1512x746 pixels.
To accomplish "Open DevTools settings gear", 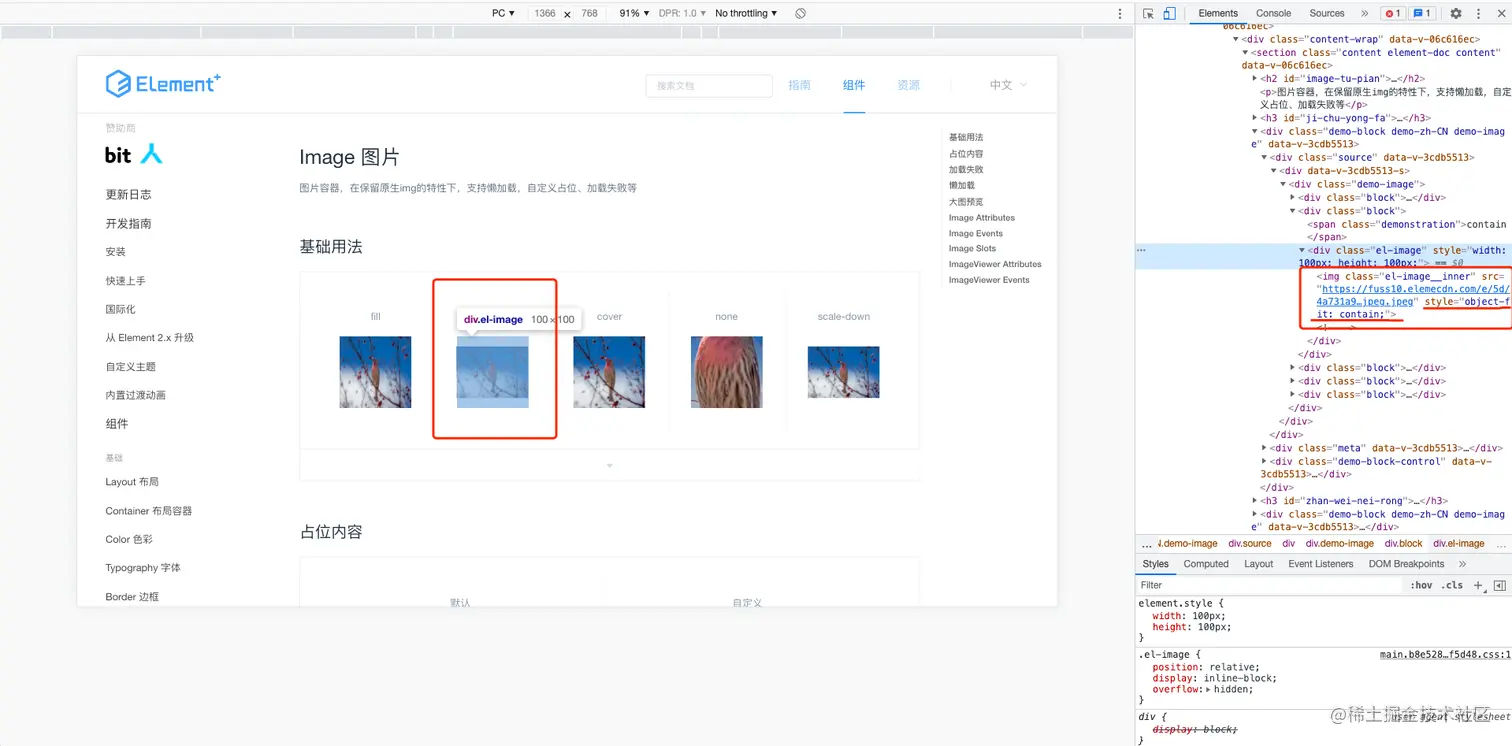I will 1456,13.
